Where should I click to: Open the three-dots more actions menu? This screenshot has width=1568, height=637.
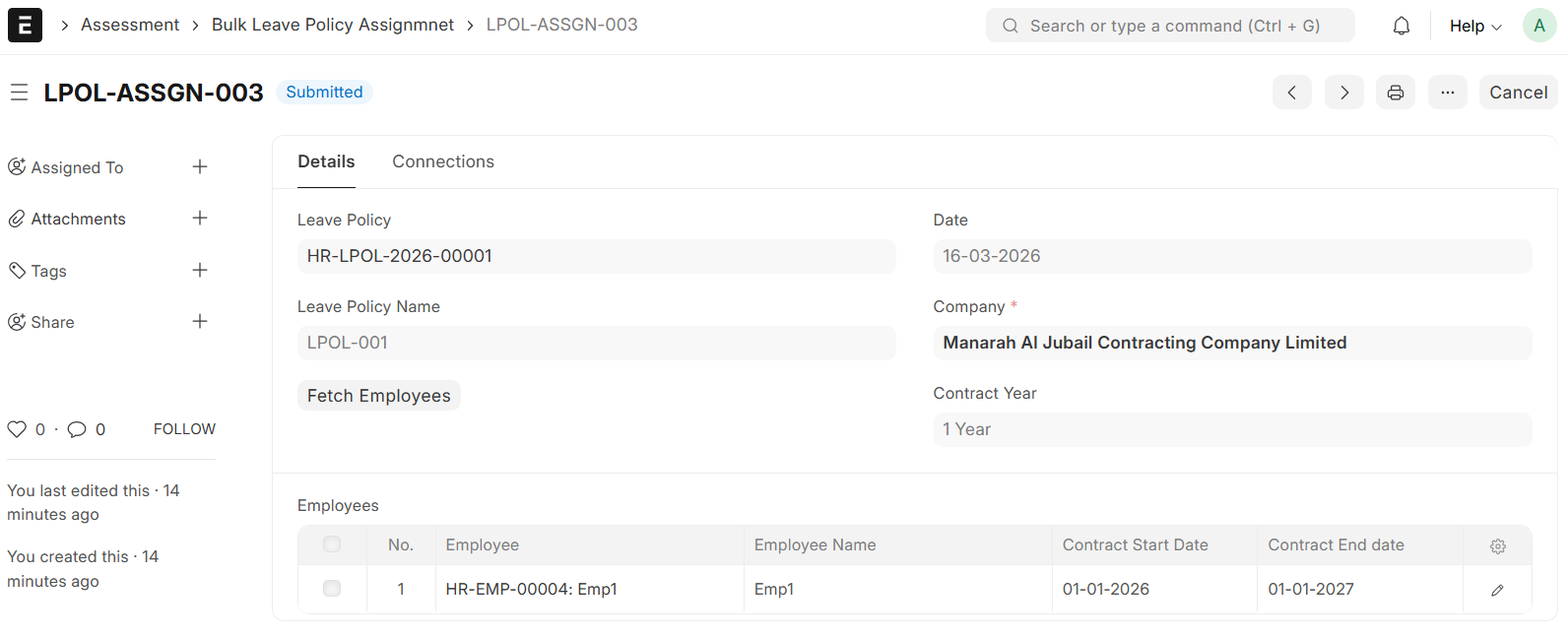pyautogui.click(x=1447, y=93)
